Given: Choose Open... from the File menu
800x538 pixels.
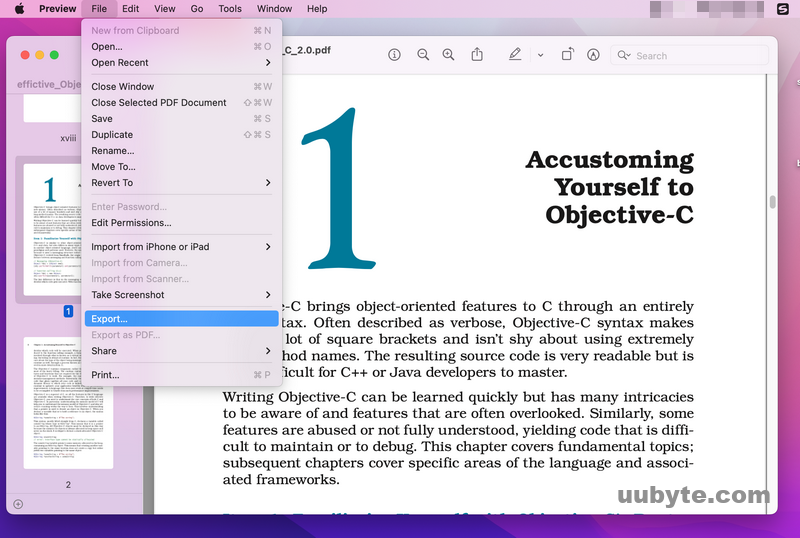Looking at the screenshot, I should (x=181, y=46).
